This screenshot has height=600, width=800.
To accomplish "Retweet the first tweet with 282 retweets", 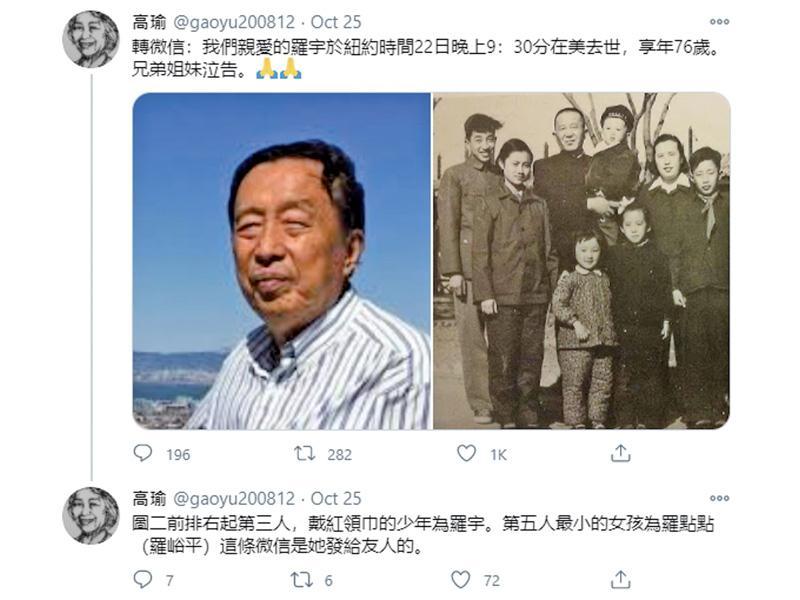I will (x=305, y=453).
